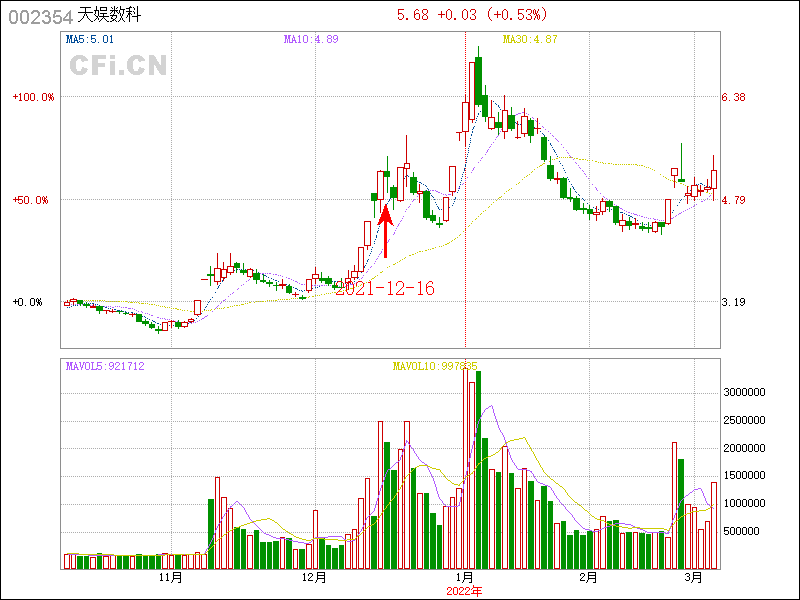Click the 12月 month marker
Image resolution: width=800 pixels, height=600 pixels.
click(314, 577)
